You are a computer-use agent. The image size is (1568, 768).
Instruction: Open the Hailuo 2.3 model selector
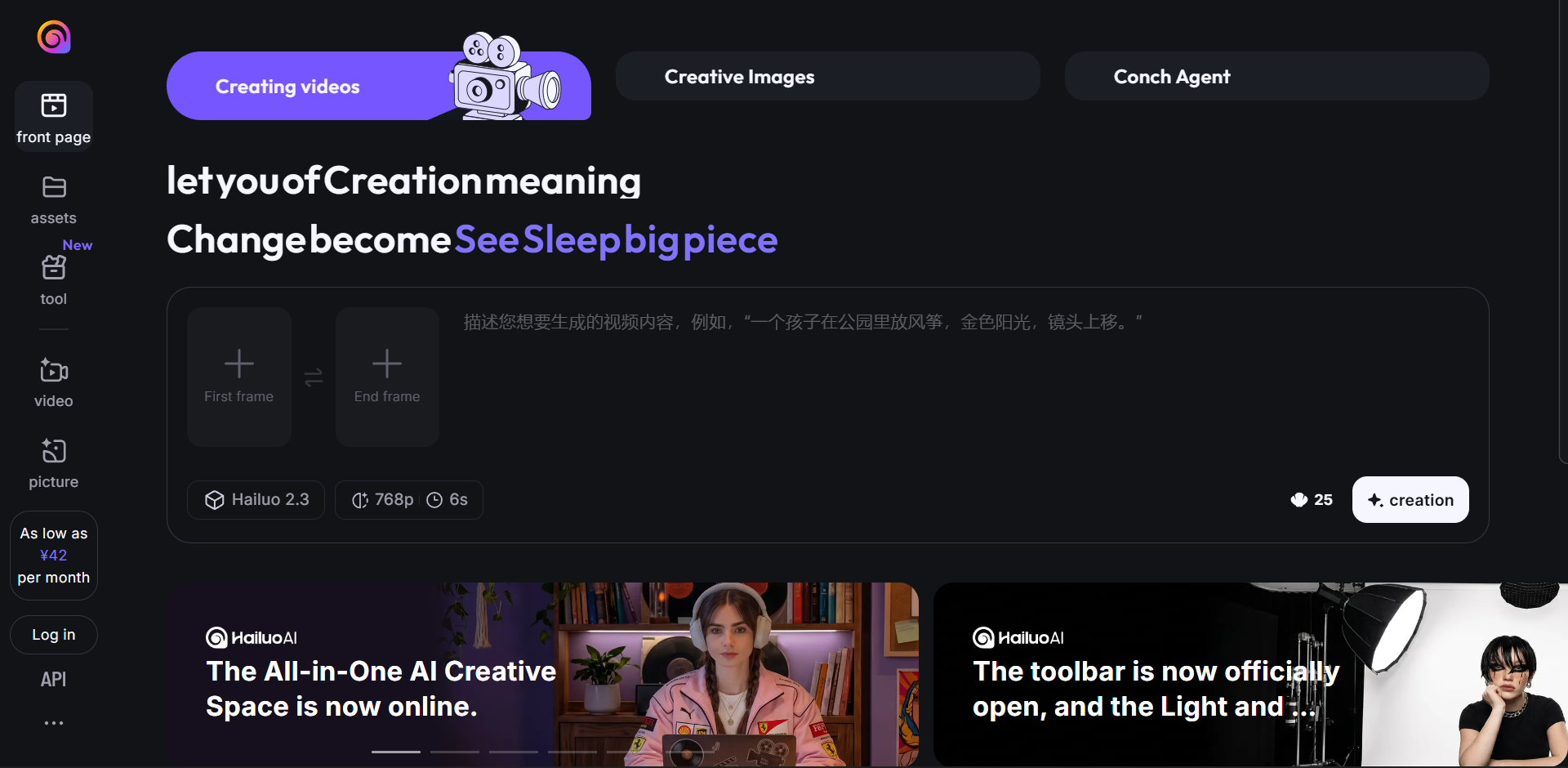pyautogui.click(x=256, y=500)
